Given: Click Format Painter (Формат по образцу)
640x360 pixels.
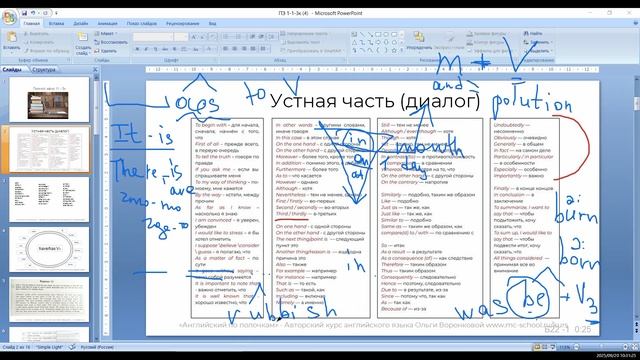Looking at the screenshot, I should (47, 51).
